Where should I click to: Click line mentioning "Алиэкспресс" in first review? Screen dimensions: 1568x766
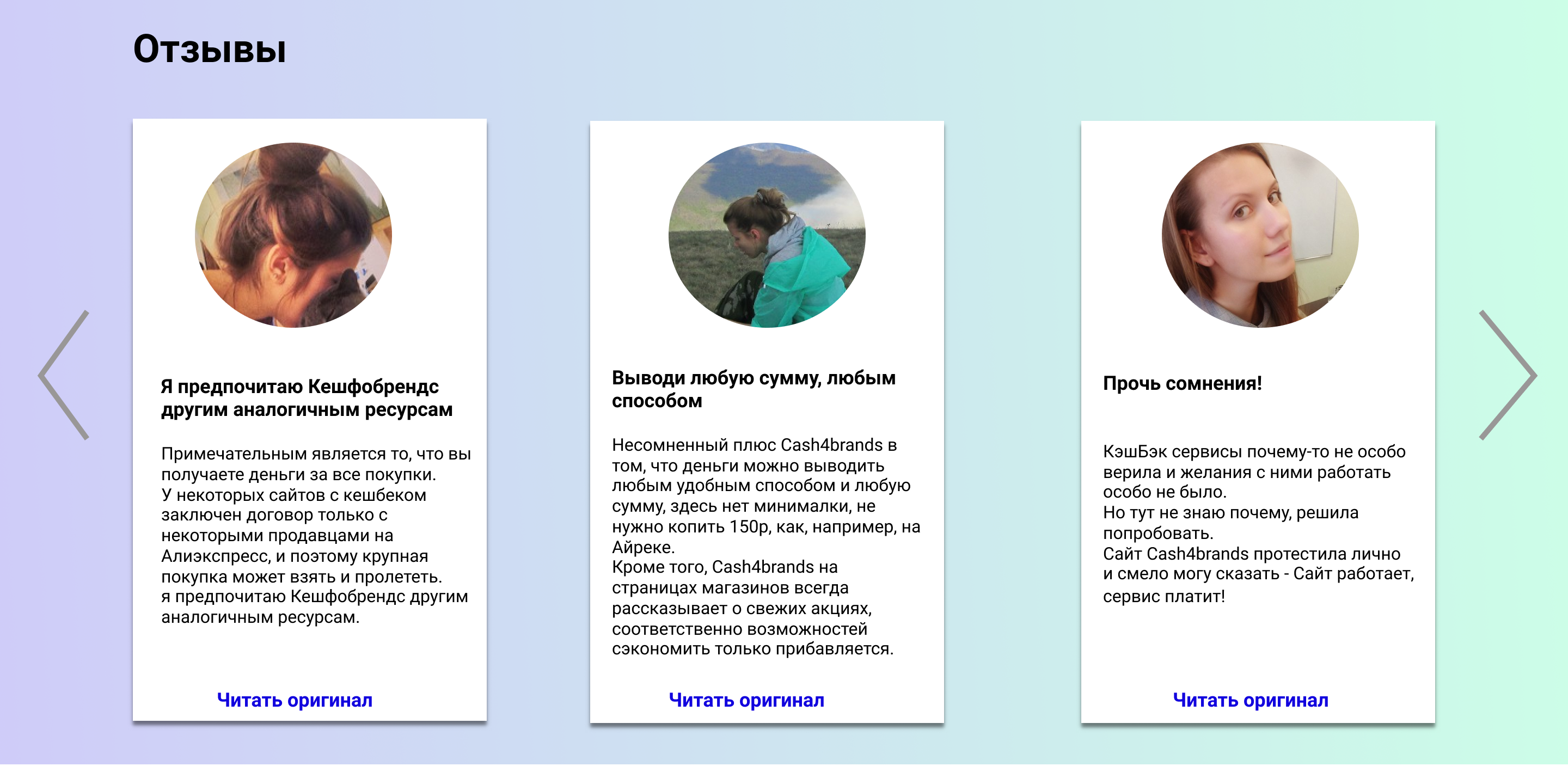pyautogui.click(x=295, y=556)
